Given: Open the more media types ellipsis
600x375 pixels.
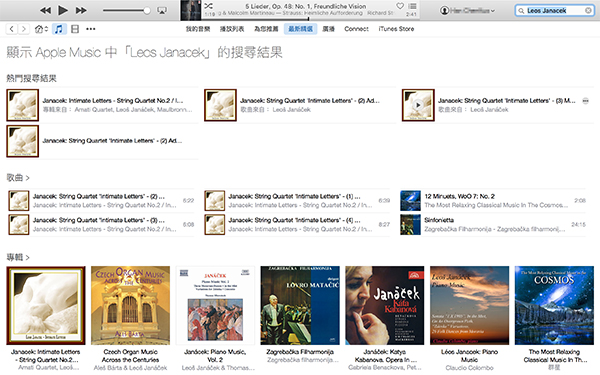Looking at the screenshot, I should click(x=91, y=29).
